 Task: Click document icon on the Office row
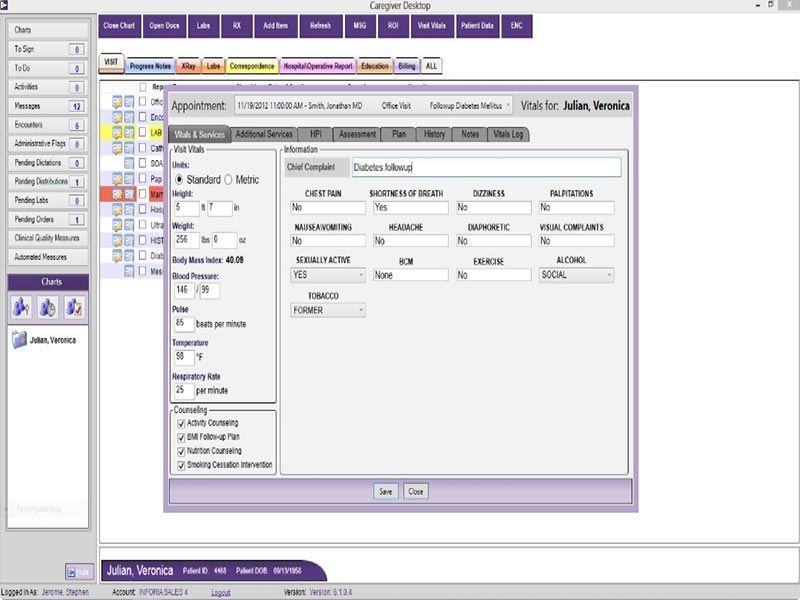click(x=129, y=102)
